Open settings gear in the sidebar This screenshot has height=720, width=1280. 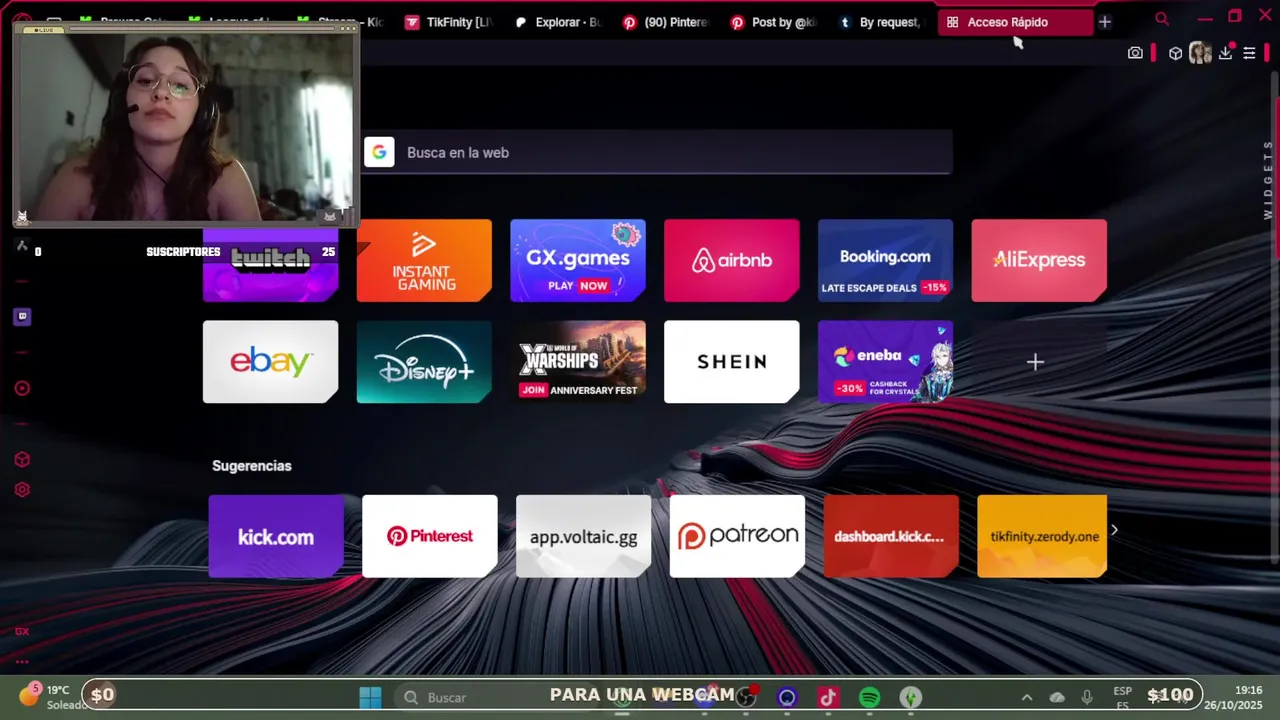point(22,490)
